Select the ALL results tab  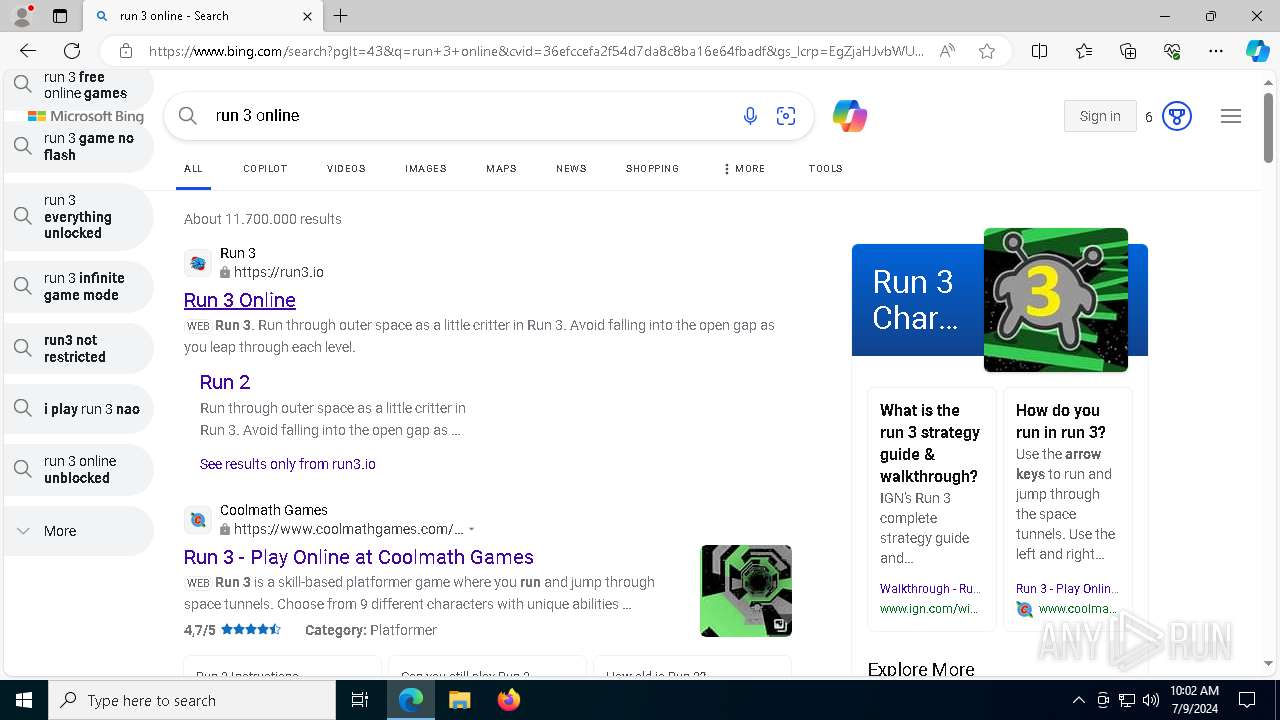[193, 169]
